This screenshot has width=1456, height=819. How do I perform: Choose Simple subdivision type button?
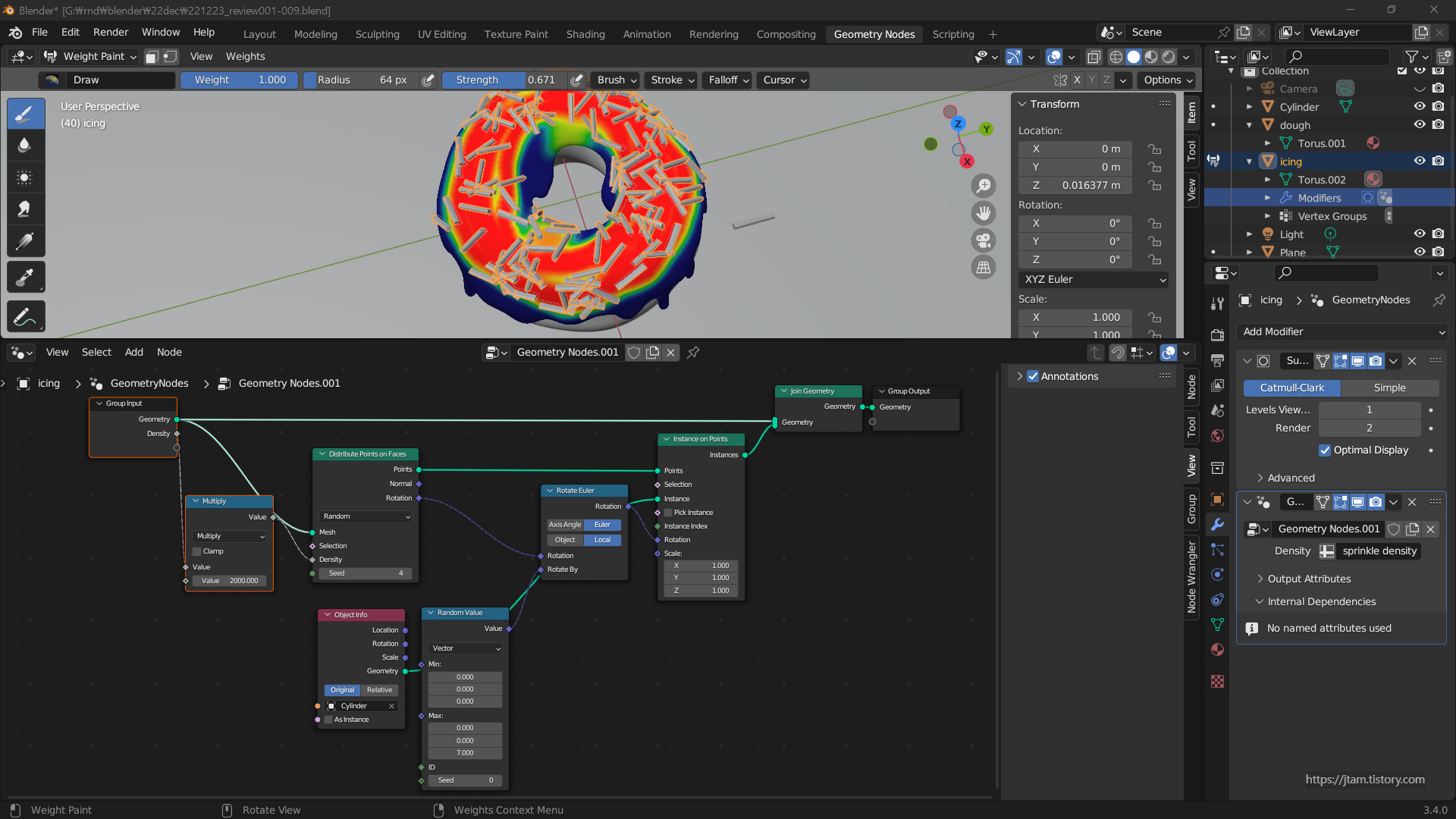pyautogui.click(x=1389, y=388)
